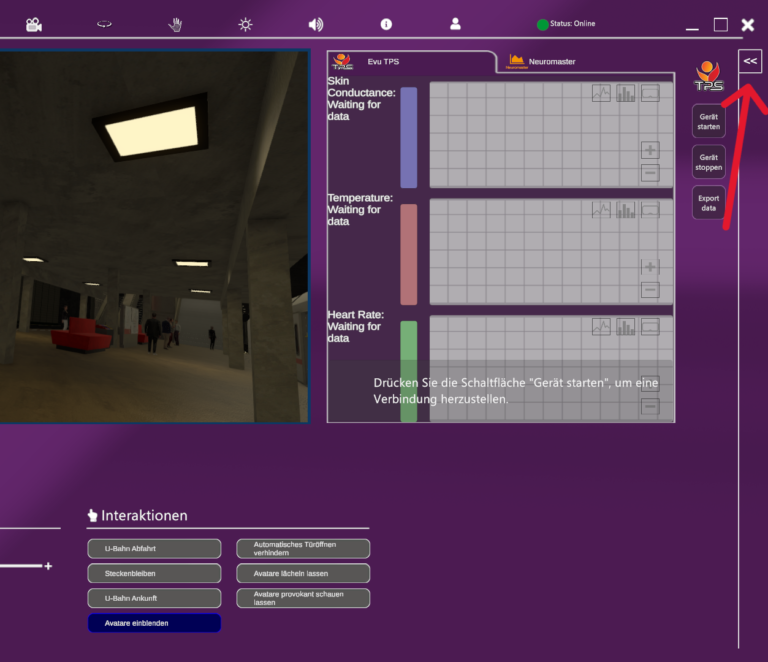This screenshot has height=662, width=768.
Task: Select the hand interaction icon
Action: pyautogui.click(x=175, y=24)
